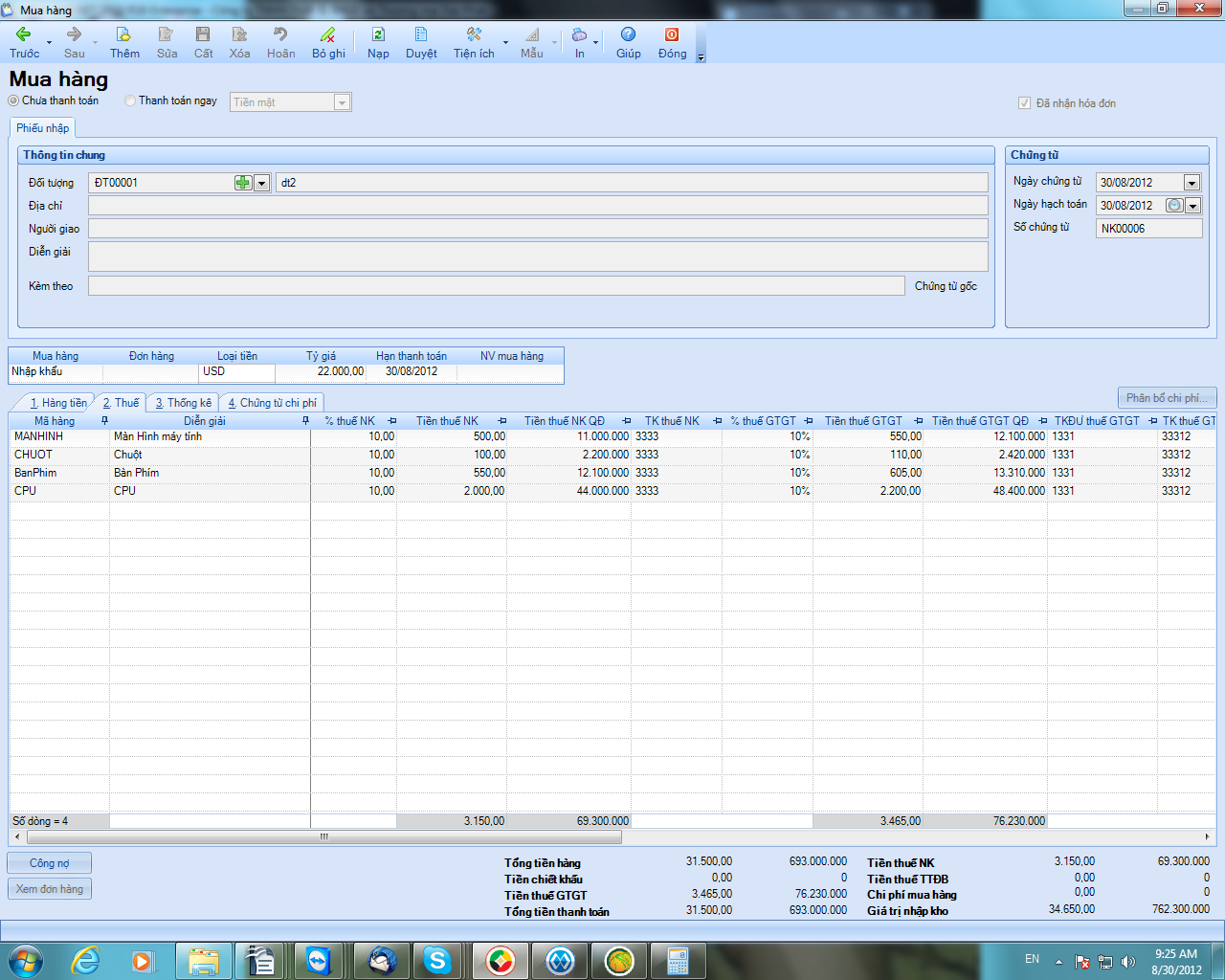The image size is (1225, 980).
Task: Open the 3. Thống kê tab
Action: click(184, 403)
